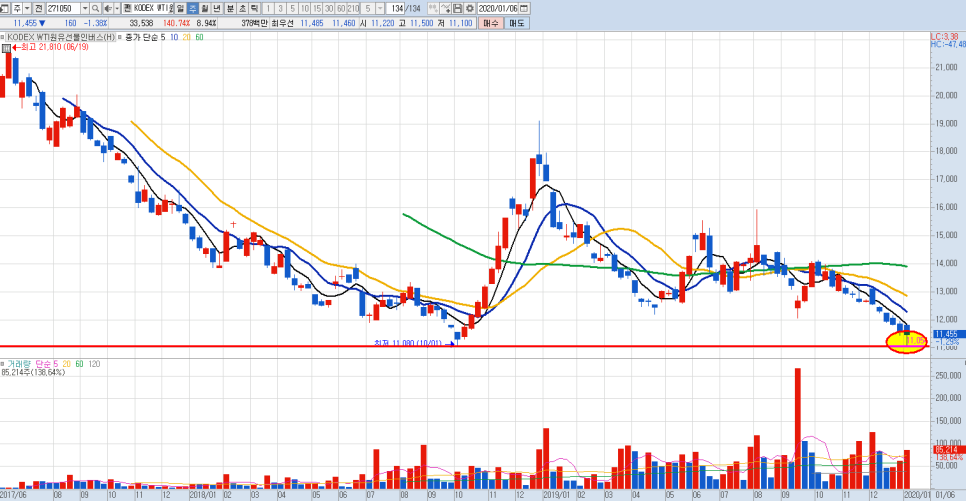Click the grid icon beside 최고 label

6,47
